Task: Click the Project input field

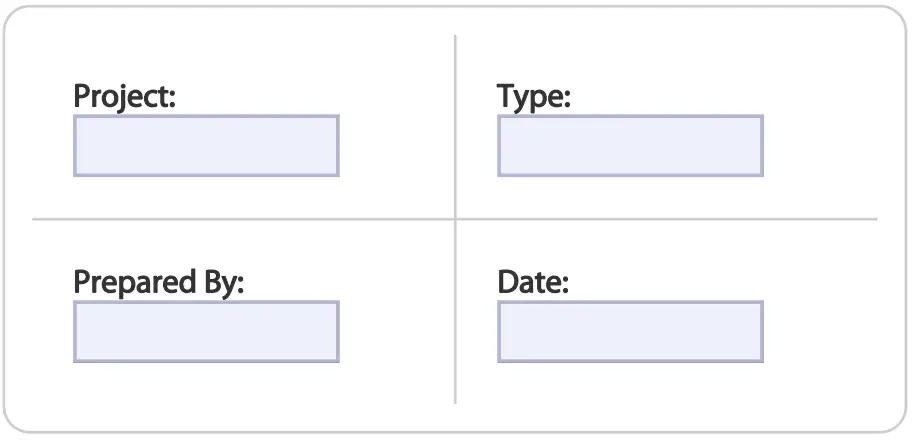Action: coord(206,146)
